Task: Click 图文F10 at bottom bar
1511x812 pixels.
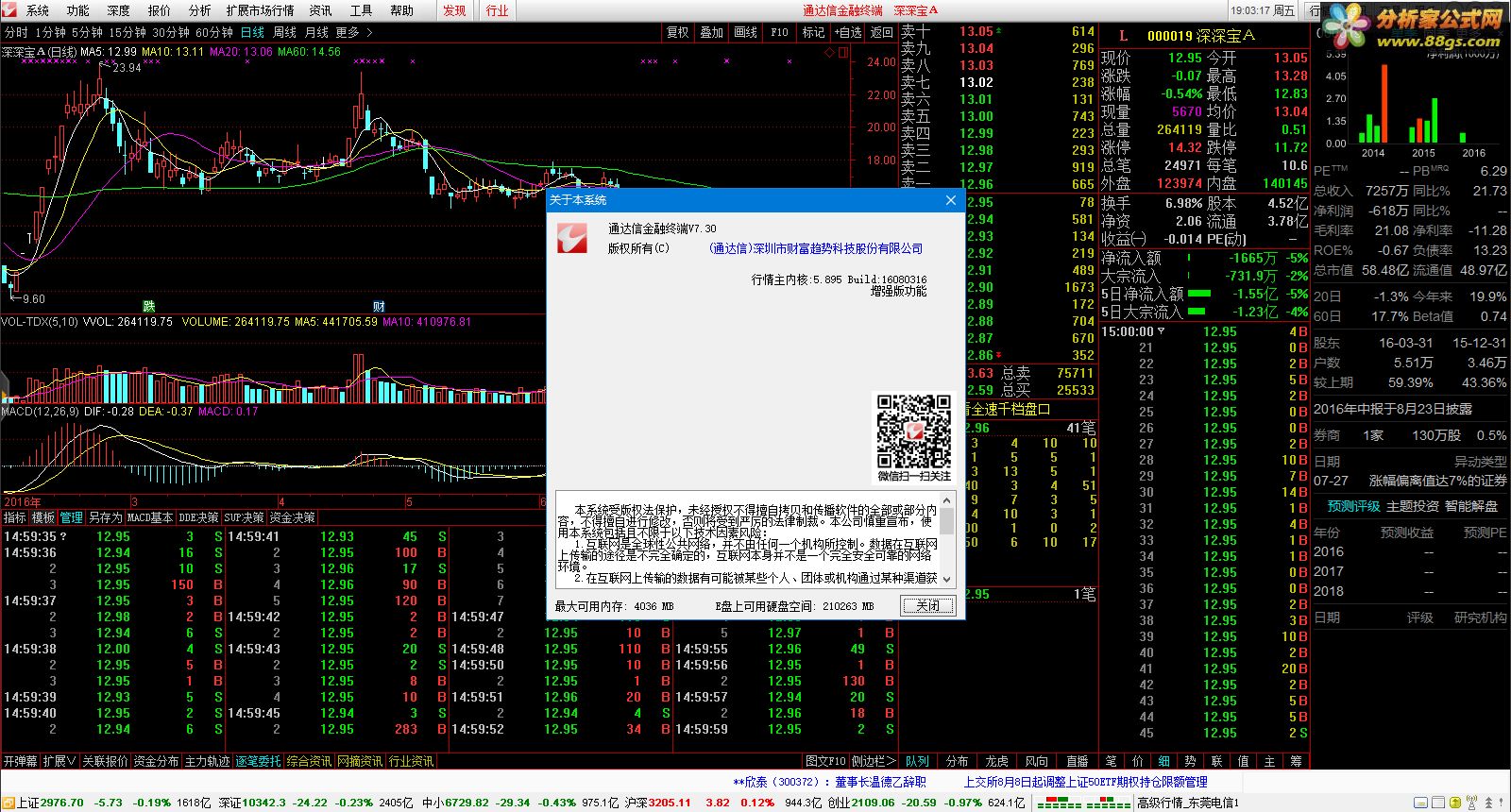Action: coord(825,761)
